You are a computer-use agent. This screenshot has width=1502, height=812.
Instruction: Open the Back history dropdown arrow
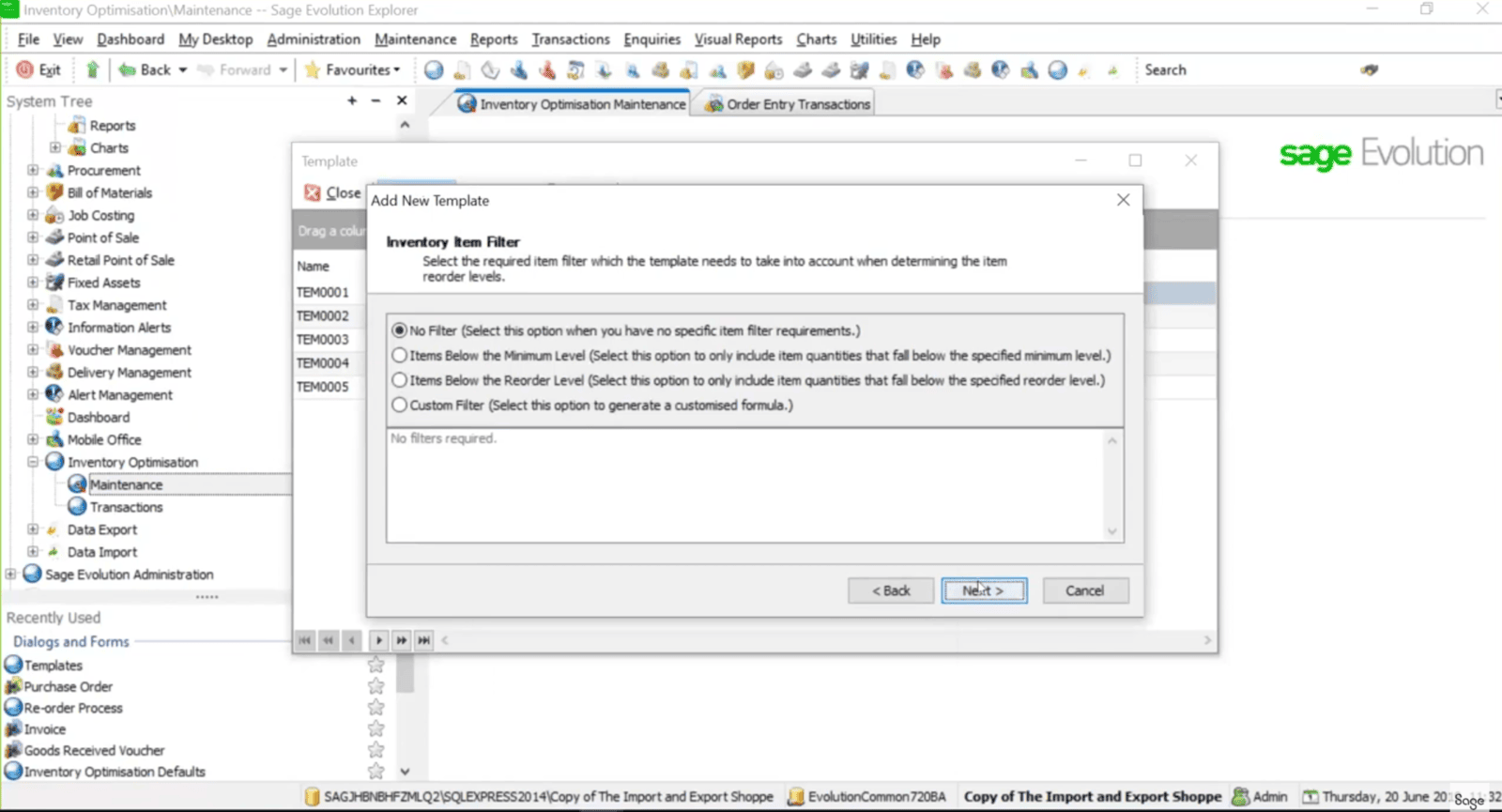183,69
